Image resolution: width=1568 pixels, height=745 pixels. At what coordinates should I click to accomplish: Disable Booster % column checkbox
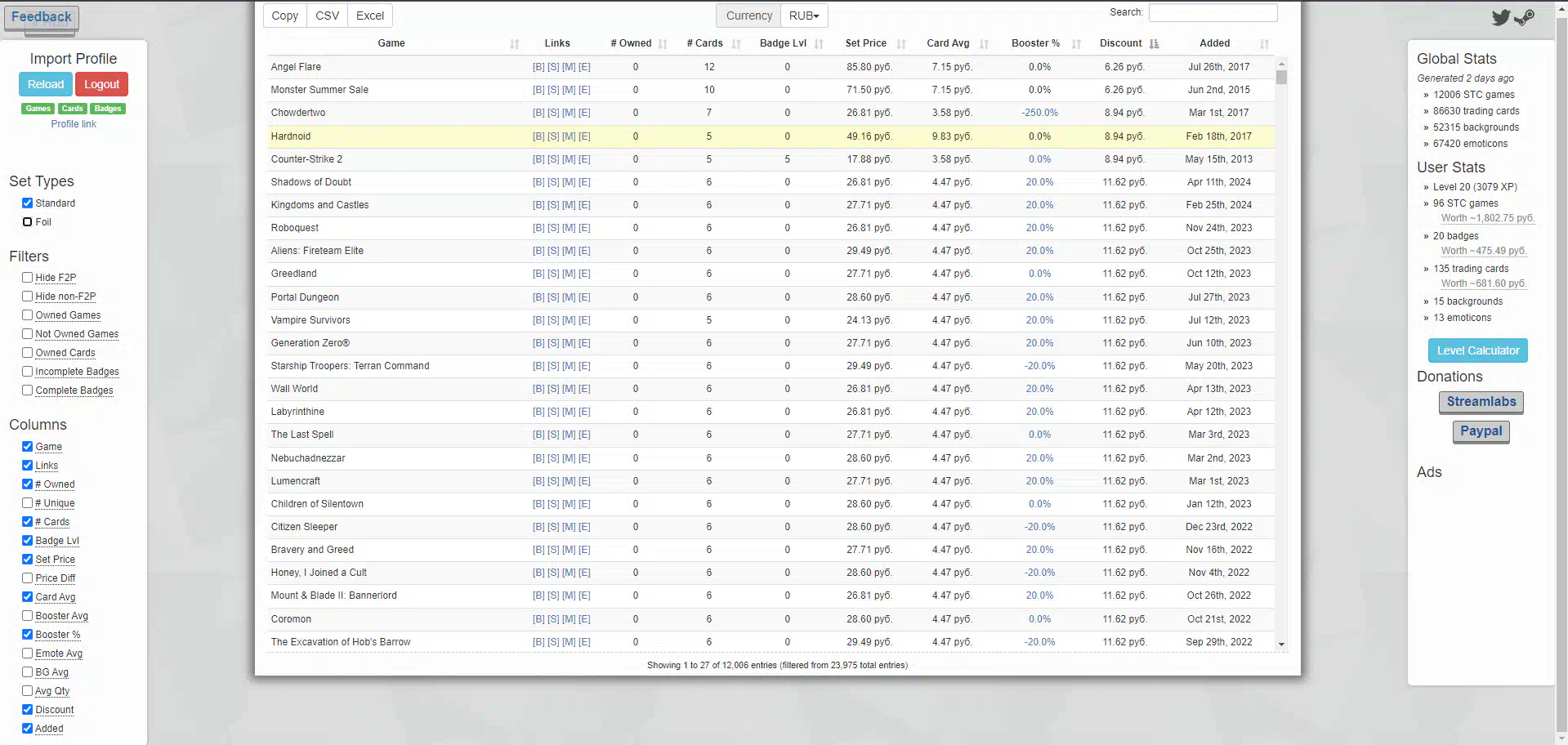pyautogui.click(x=27, y=634)
